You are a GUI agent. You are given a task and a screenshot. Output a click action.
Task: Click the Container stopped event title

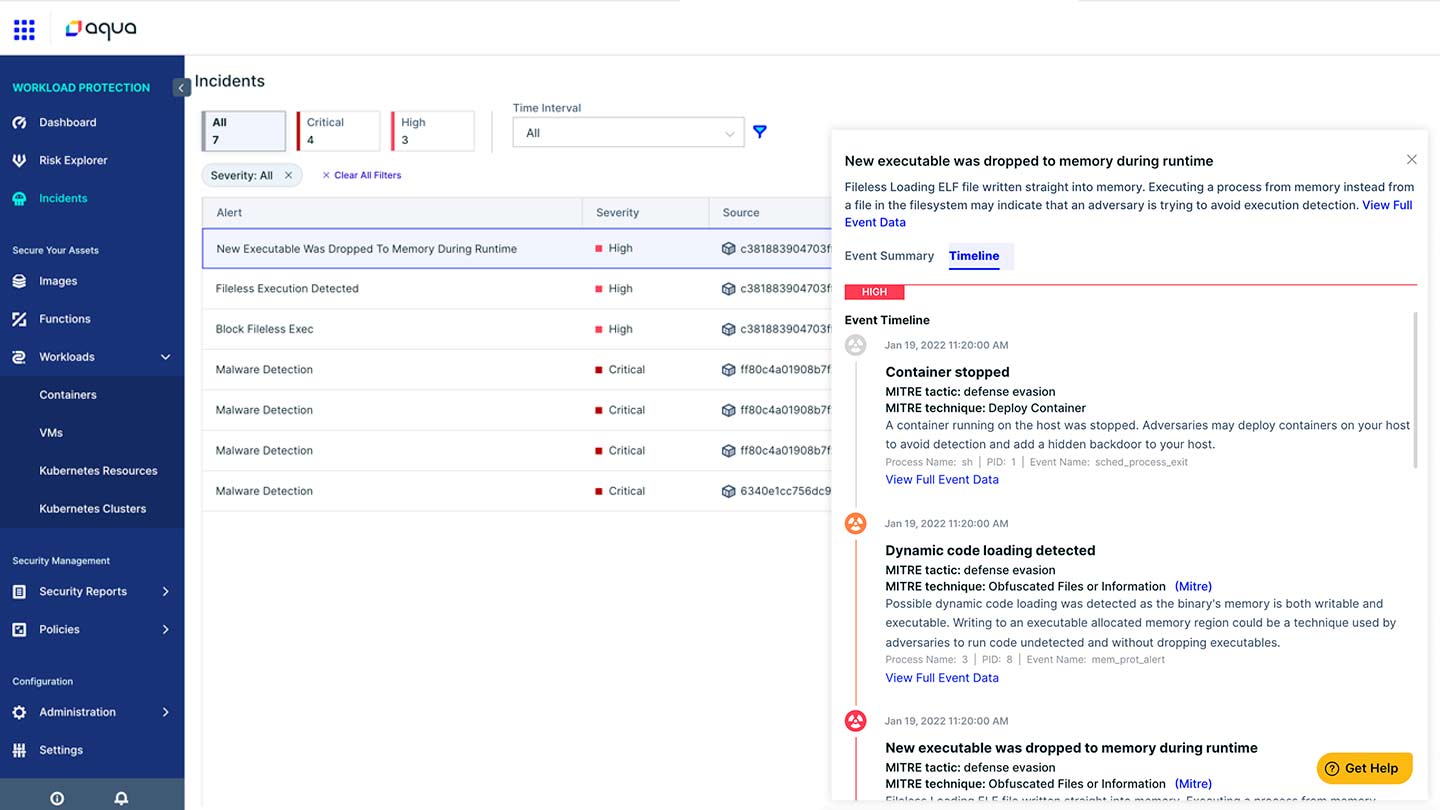pos(948,372)
